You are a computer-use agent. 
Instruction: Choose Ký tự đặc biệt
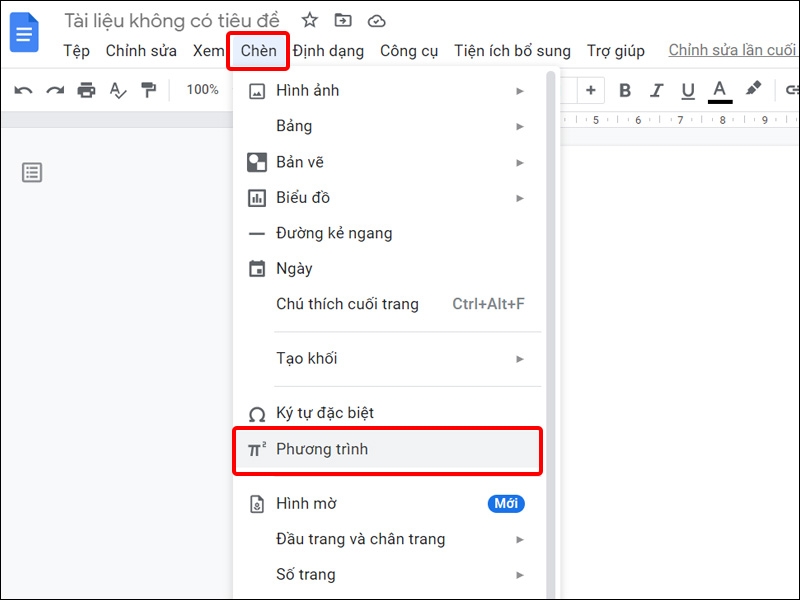pos(387,413)
